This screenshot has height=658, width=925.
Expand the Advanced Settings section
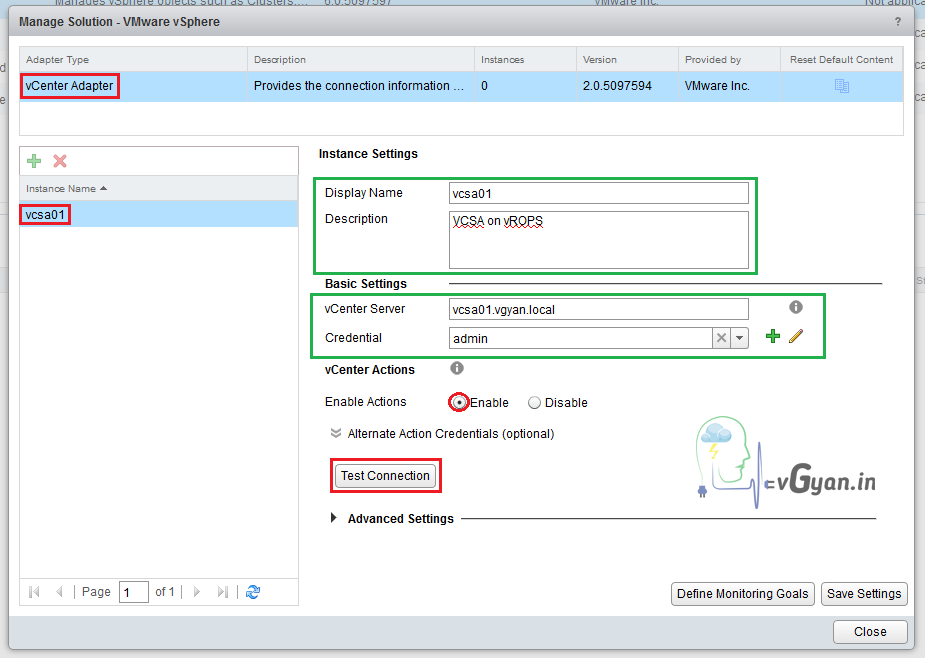tap(333, 519)
